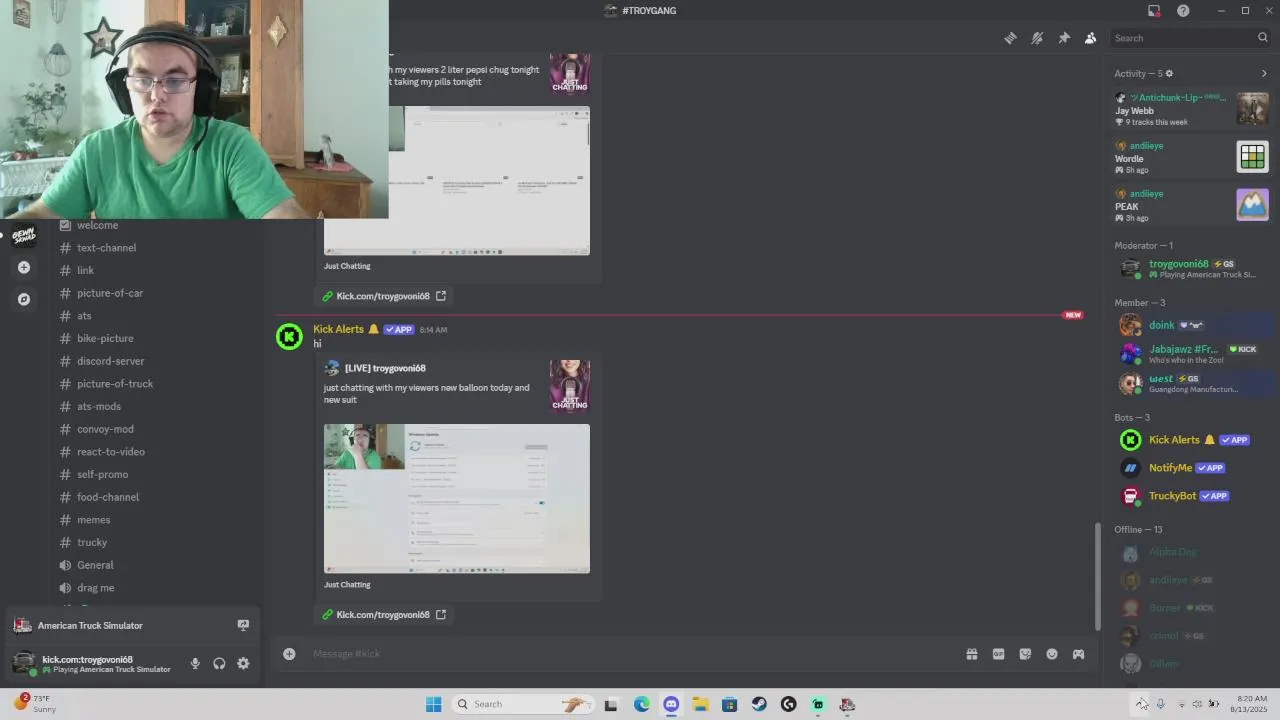Image resolution: width=1280 pixels, height=720 pixels.
Task: Open the trucky channel
Action: [92, 542]
